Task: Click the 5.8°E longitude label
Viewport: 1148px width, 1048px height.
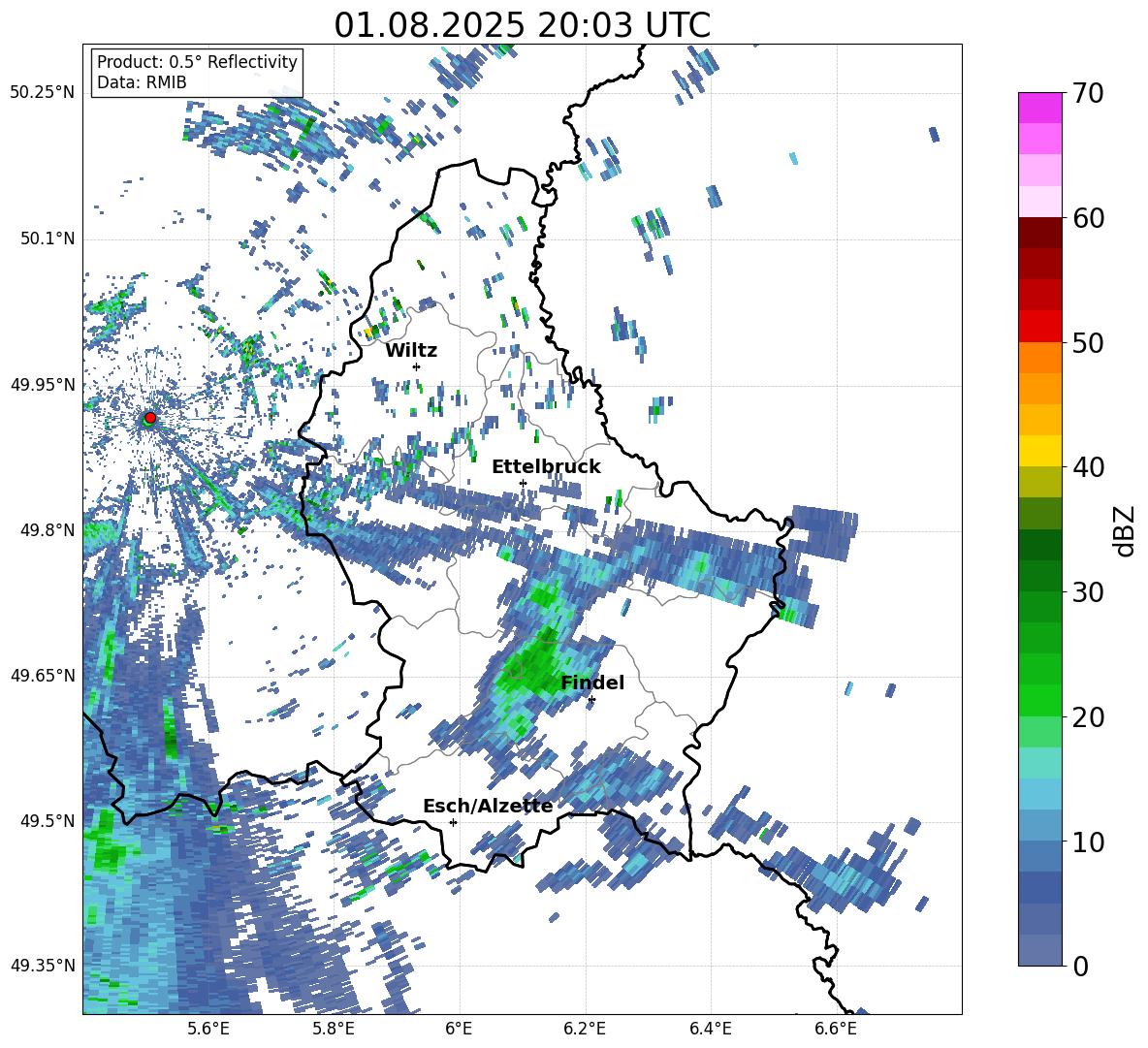Action: click(x=334, y=1029)
